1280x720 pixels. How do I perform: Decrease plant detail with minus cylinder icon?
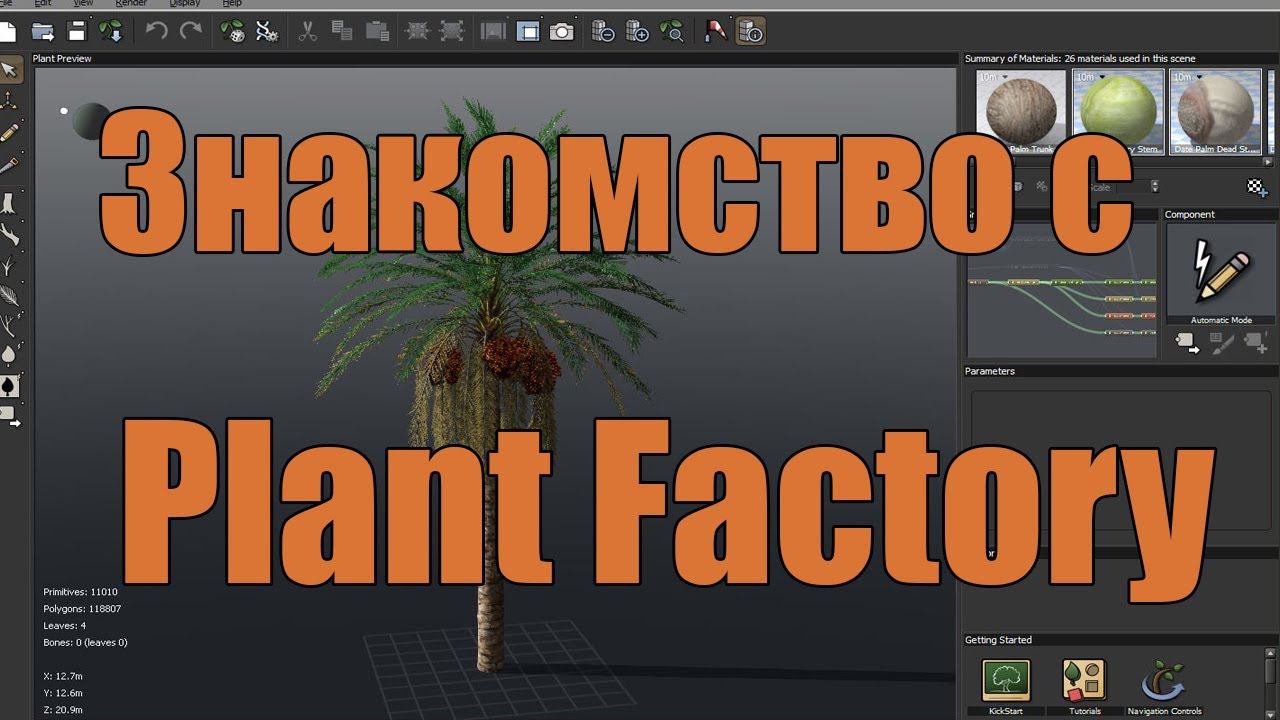602,32
